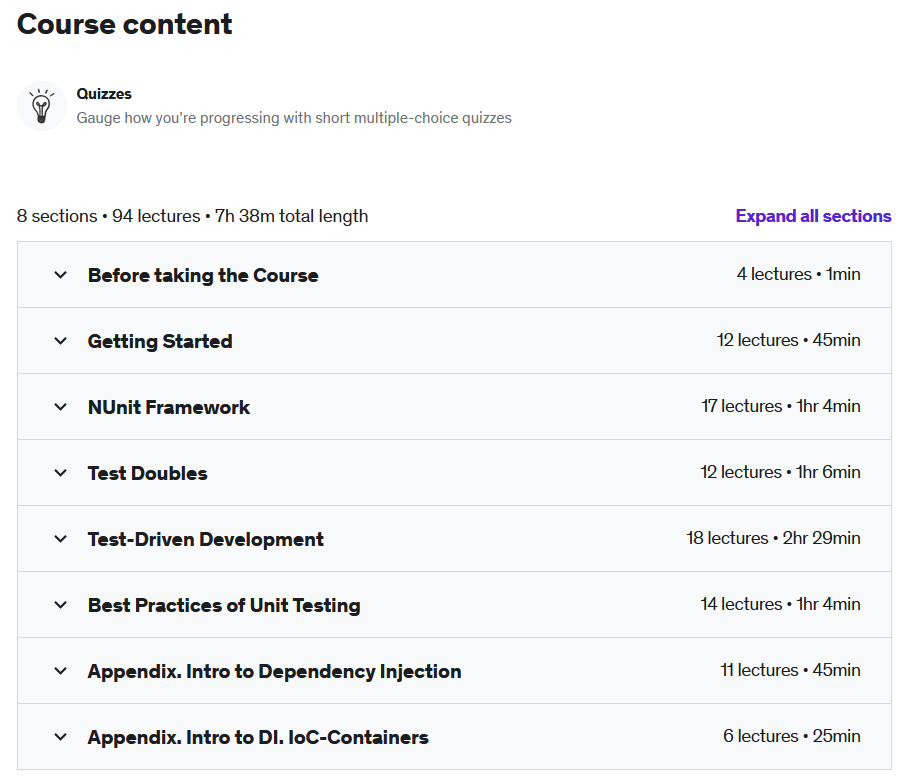The width and height of the screenshot is (907, 779).
Task: Open the NUnit Framework section title
Action: 169,407
